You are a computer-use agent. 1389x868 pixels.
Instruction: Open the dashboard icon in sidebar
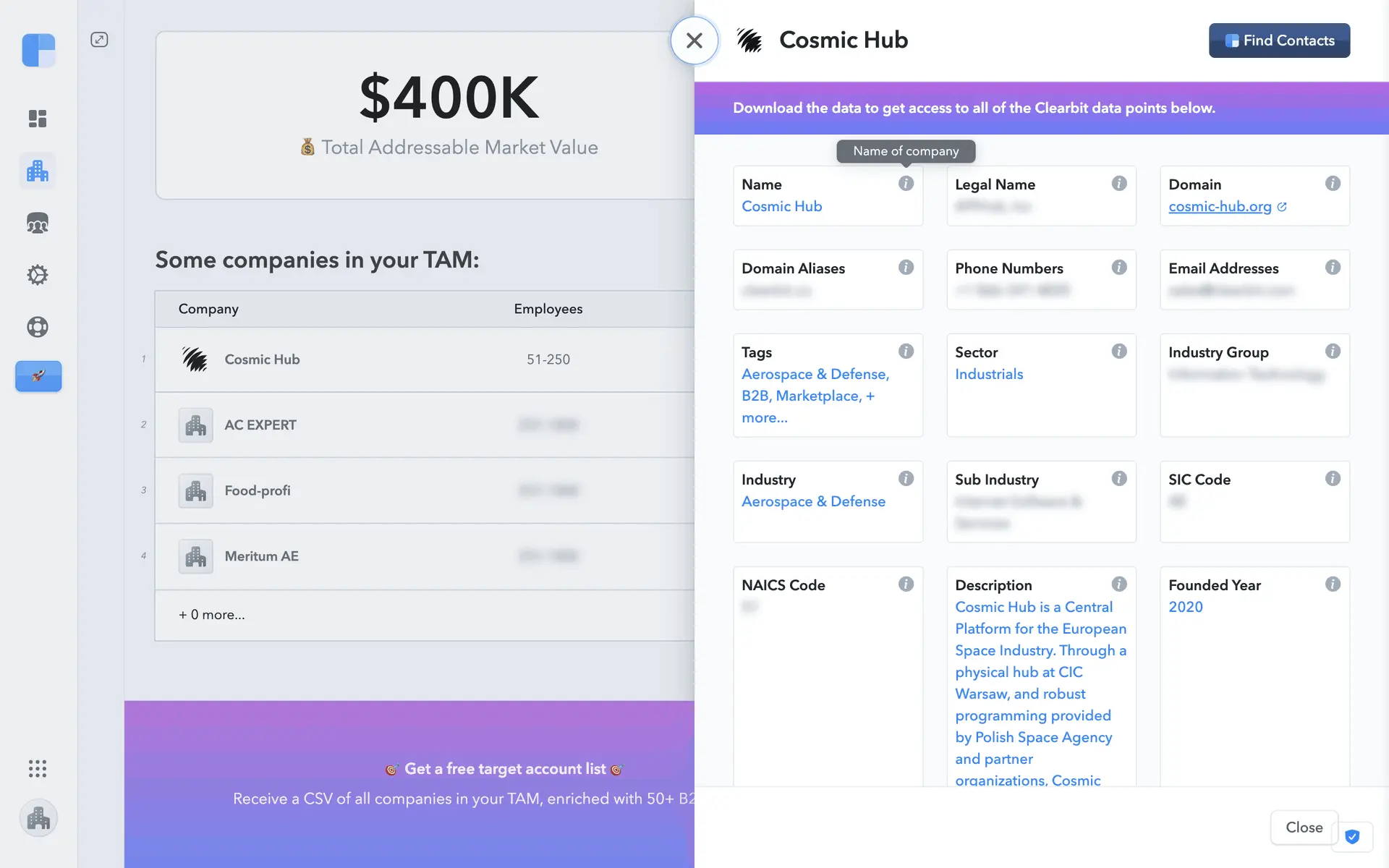[38, 119]
